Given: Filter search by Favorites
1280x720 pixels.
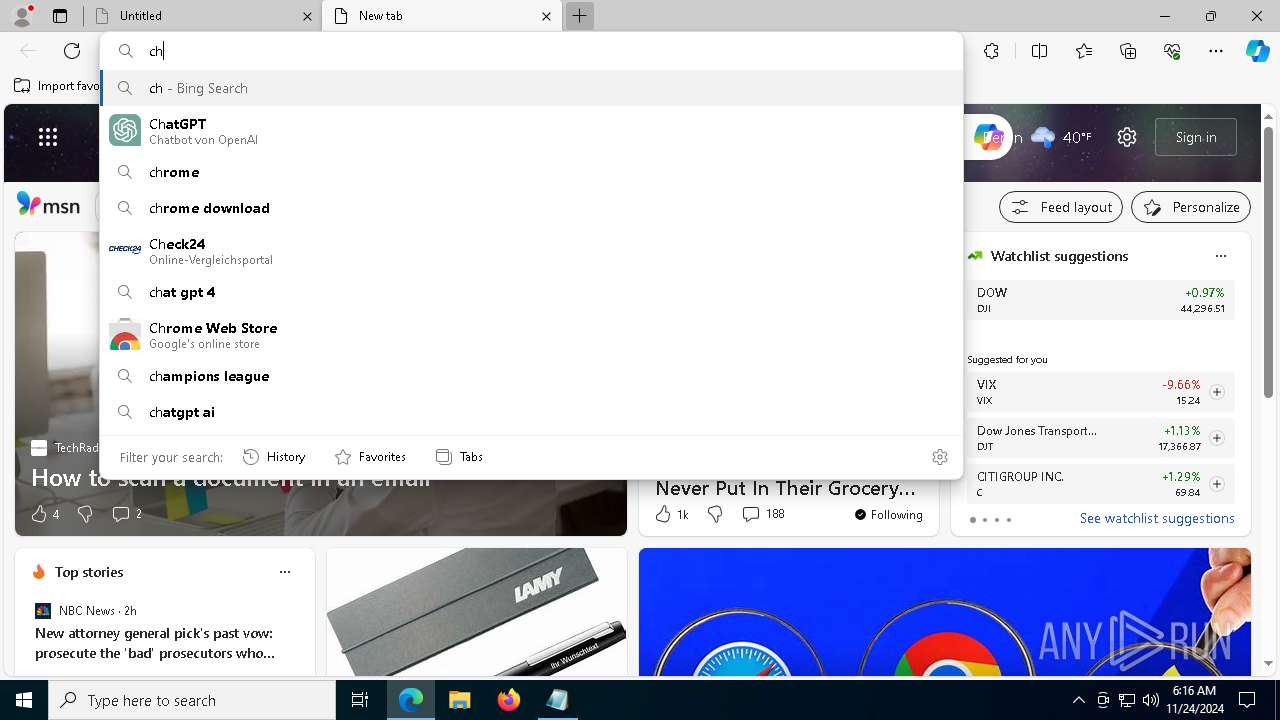Looking at the screenshot, I should pyautogui.click(x=370, y=457).
